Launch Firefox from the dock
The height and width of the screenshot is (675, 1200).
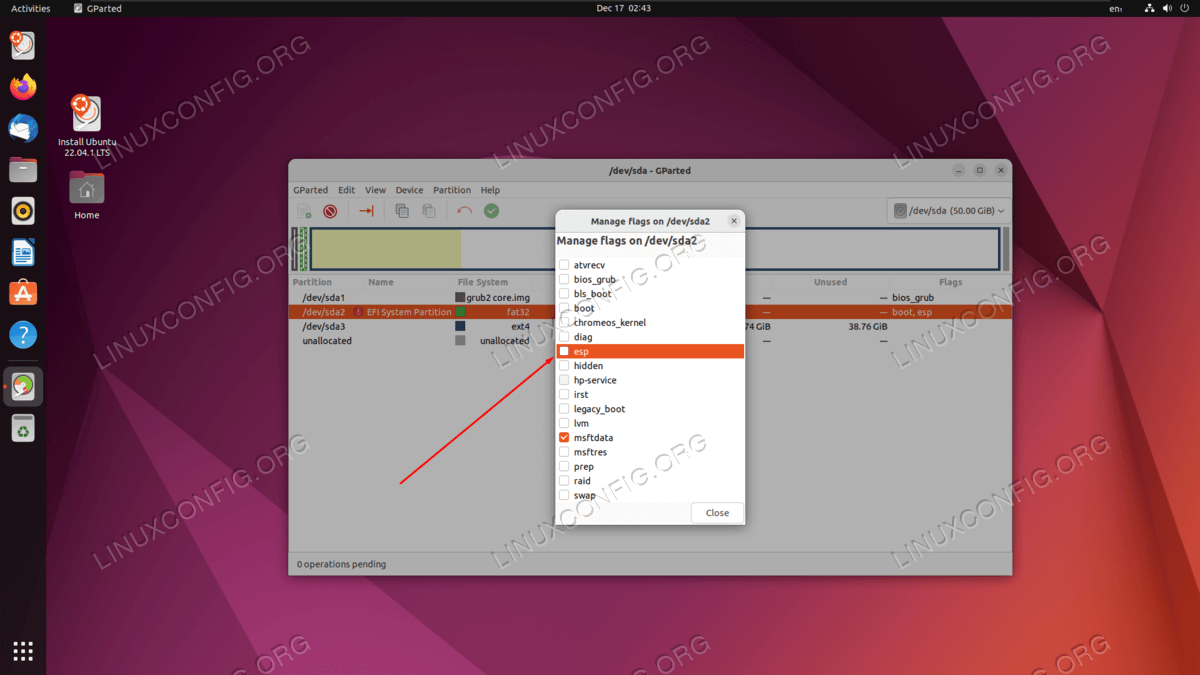pos(23,87)
